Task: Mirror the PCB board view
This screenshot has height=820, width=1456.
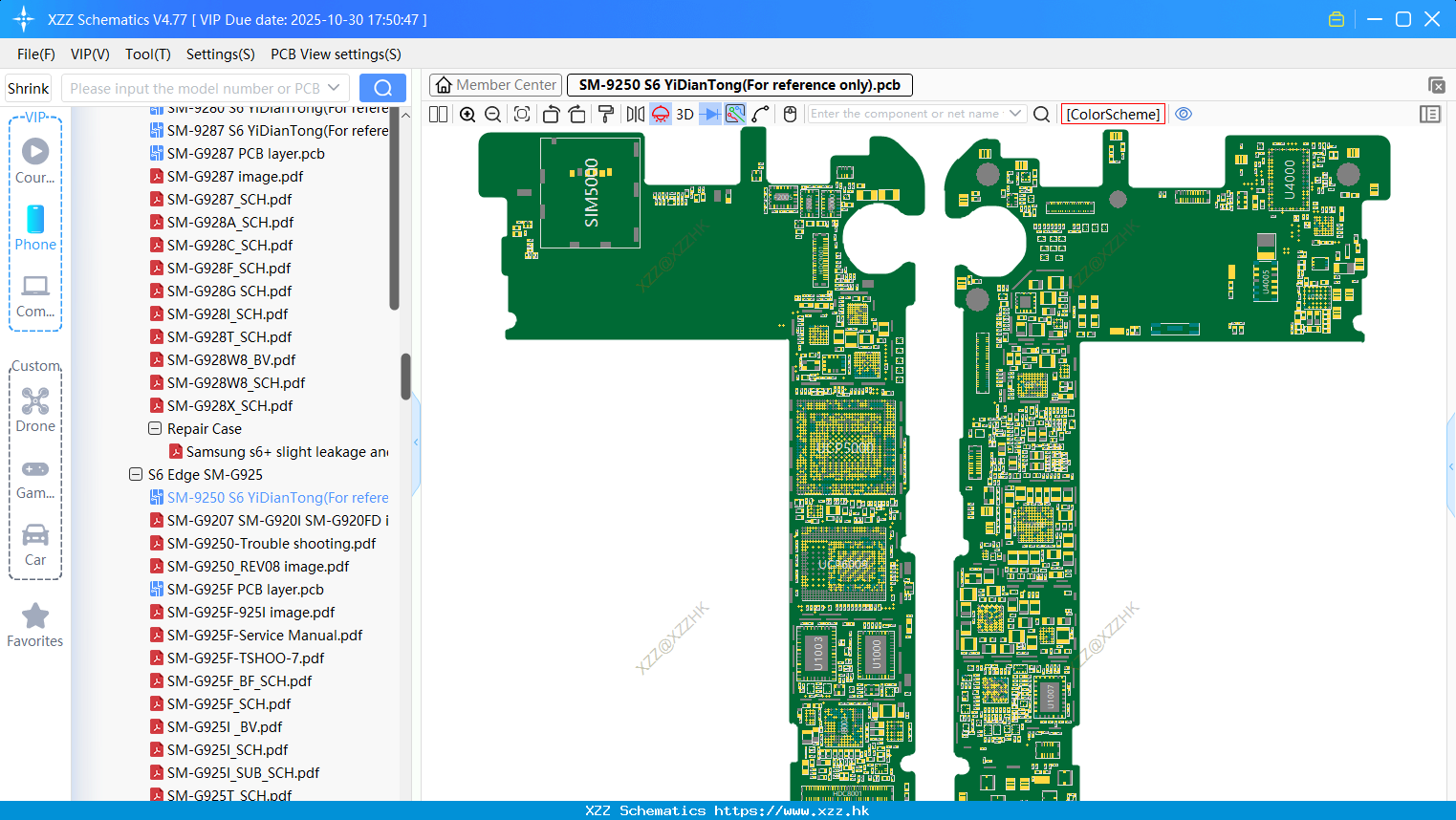Action: pyautogui.click(x=635, y=114)
